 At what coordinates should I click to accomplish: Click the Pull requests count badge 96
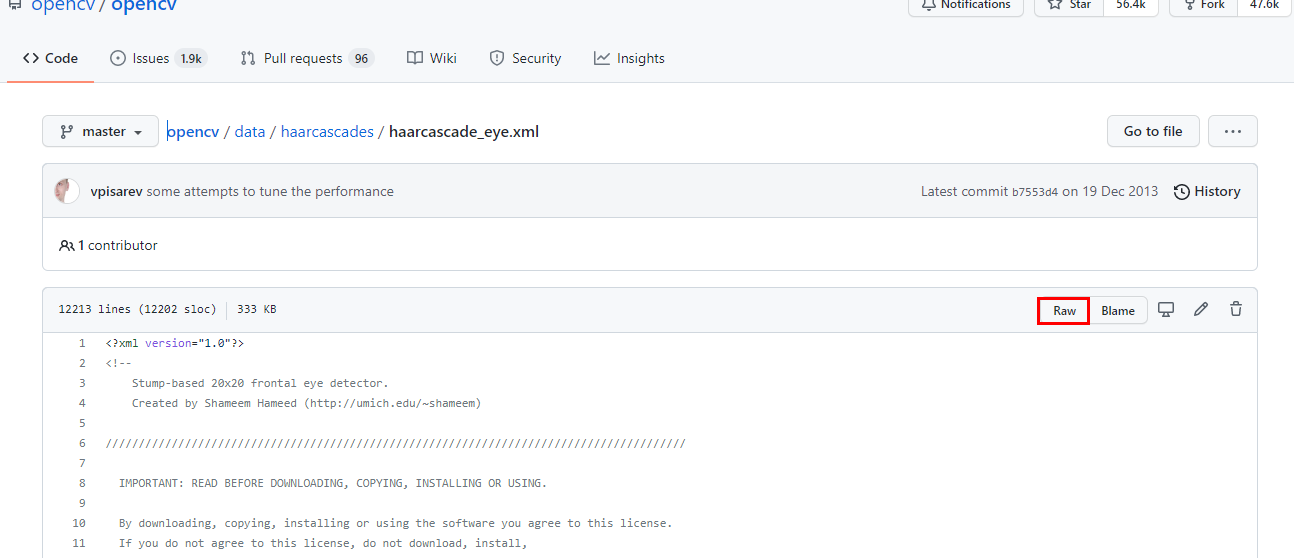pos(361,58)
